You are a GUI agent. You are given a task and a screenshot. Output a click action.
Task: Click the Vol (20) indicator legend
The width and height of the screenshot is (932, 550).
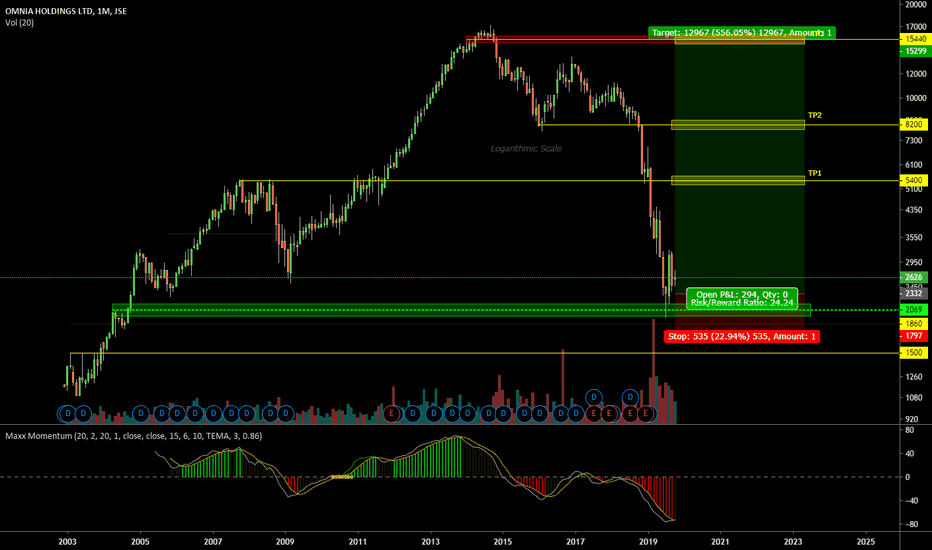[20, 23]
